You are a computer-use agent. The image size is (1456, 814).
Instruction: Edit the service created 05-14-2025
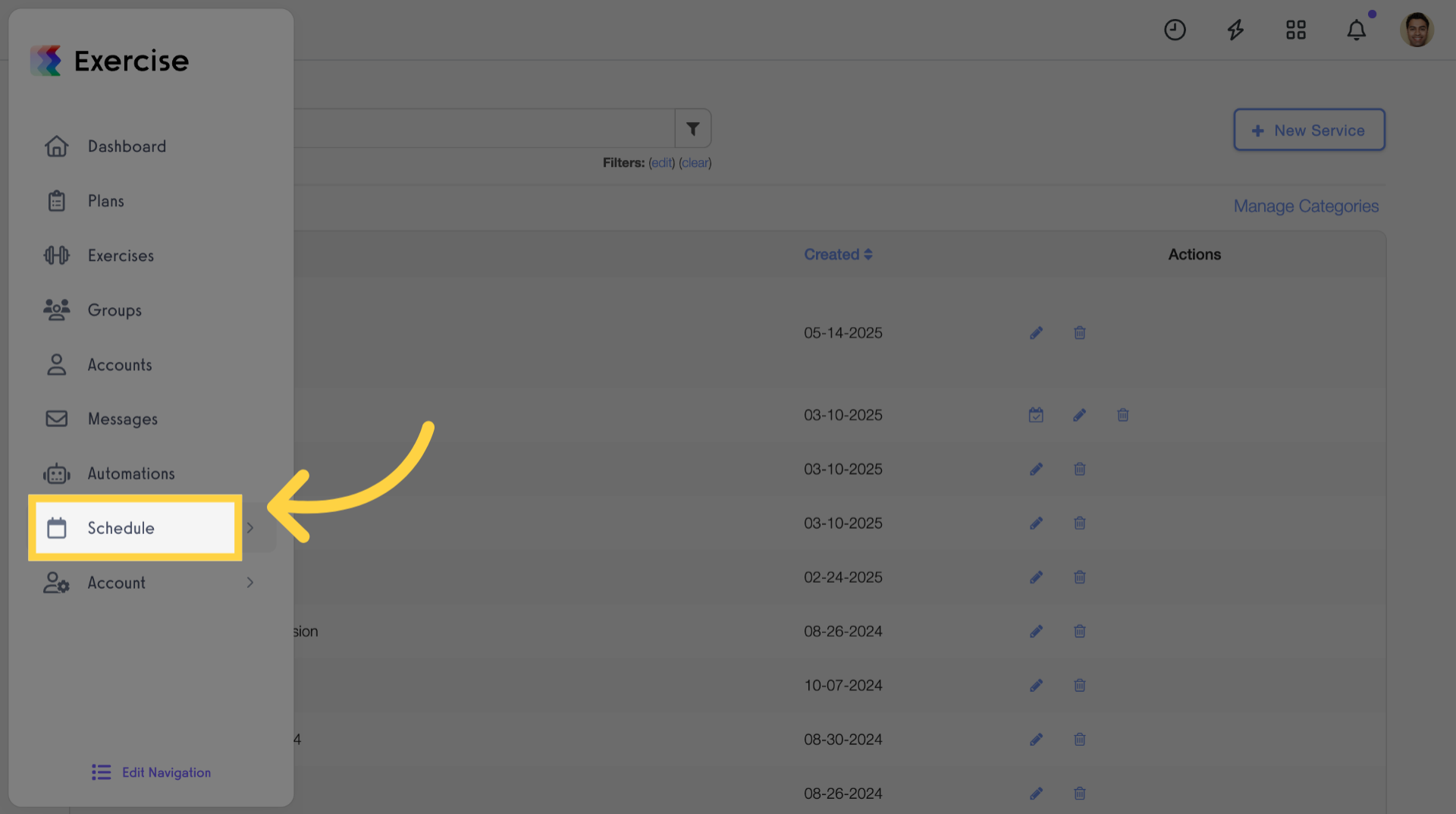pos(1036,333)
